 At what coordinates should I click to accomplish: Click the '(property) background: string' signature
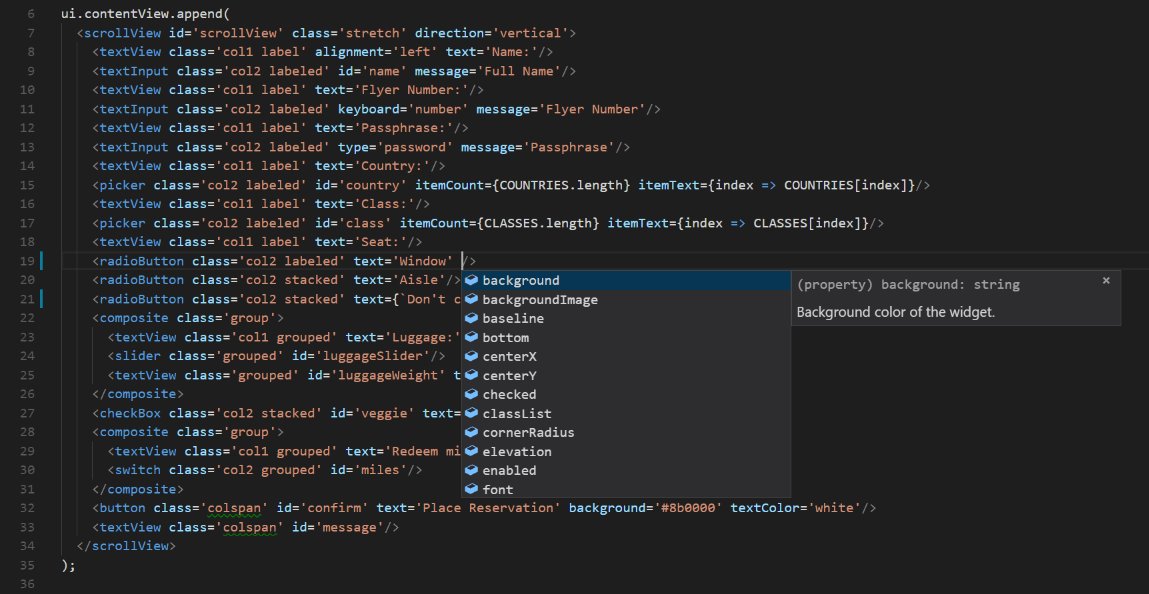click(908, 285)
